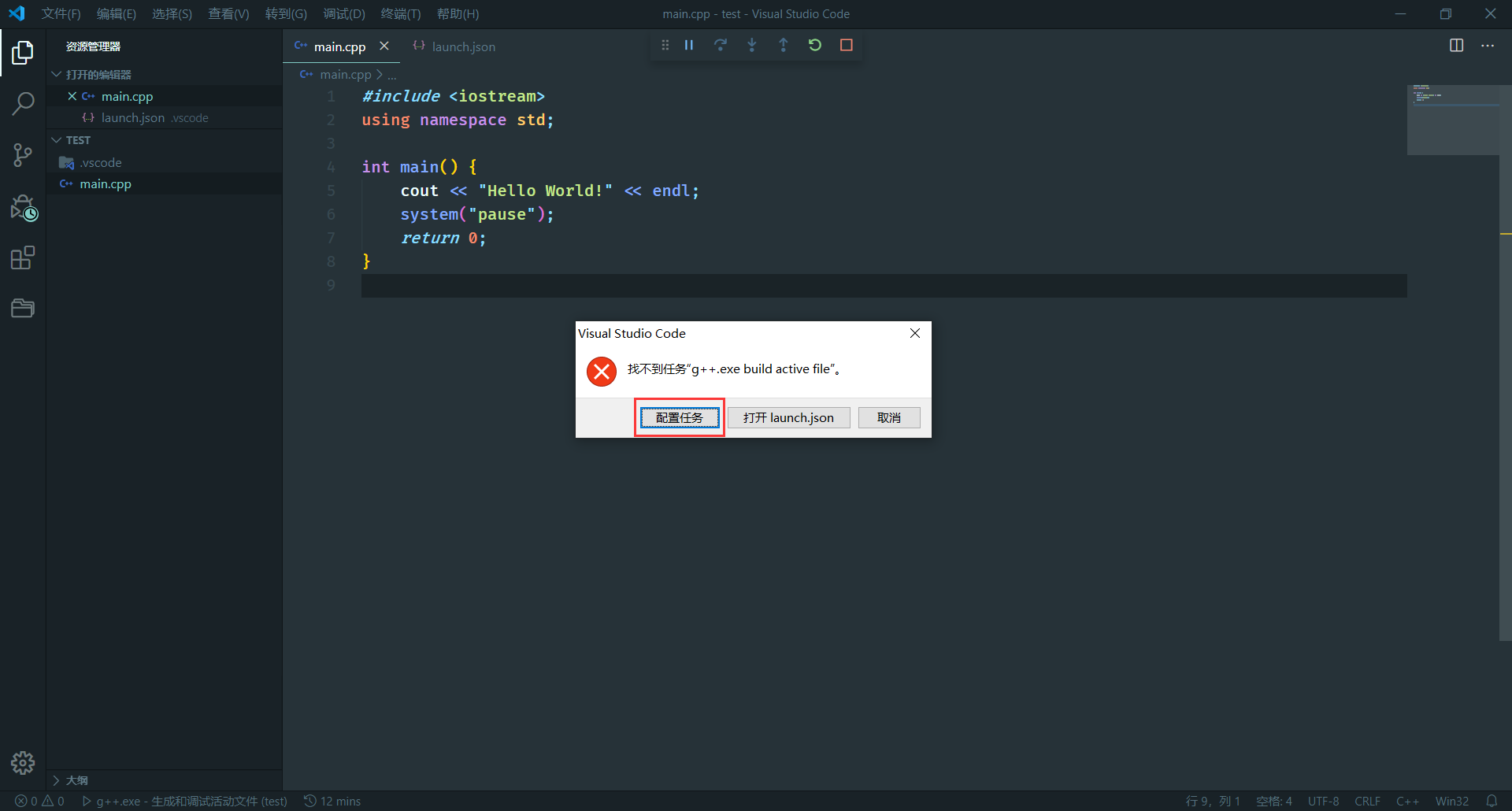Expand the .vscode folder

(x=101, y=163)
